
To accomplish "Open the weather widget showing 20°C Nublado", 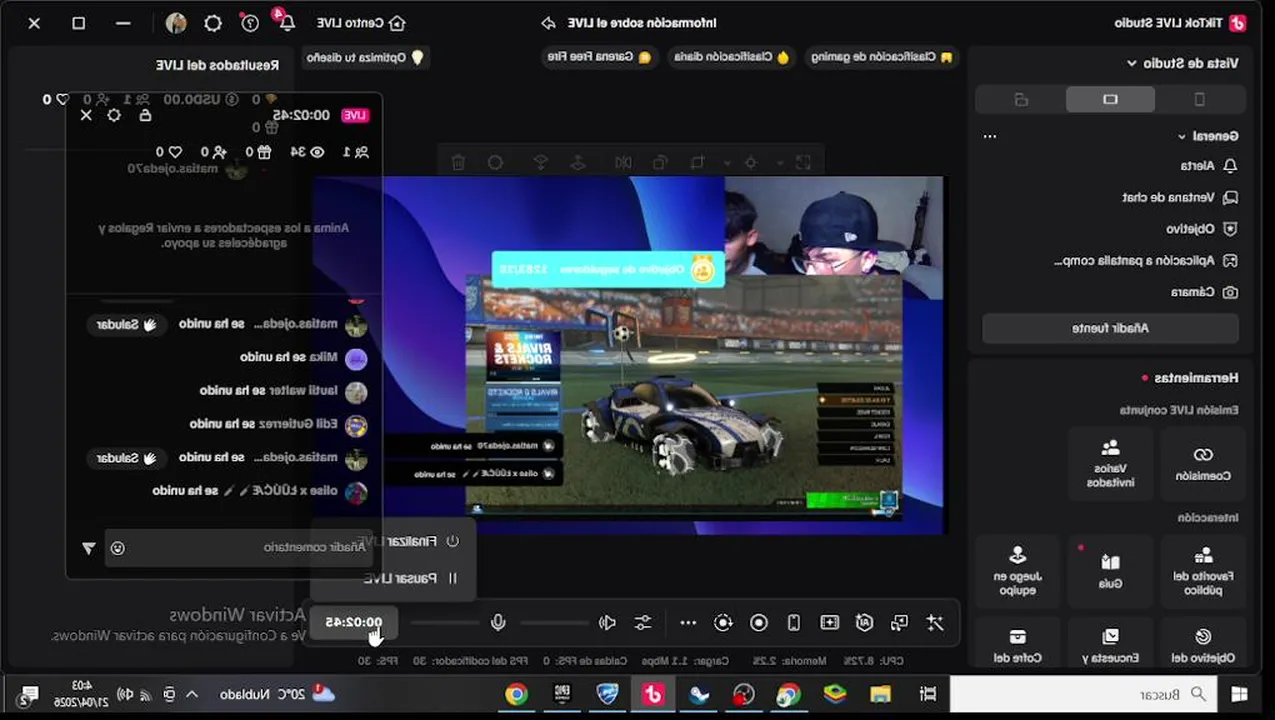I will (277, 694).
